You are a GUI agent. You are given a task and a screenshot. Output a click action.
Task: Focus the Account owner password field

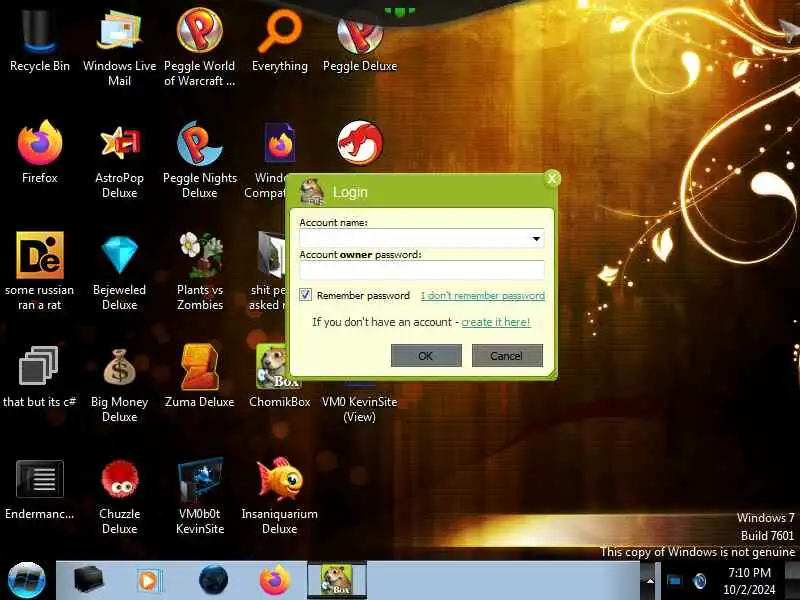click(x=421, y=270)
